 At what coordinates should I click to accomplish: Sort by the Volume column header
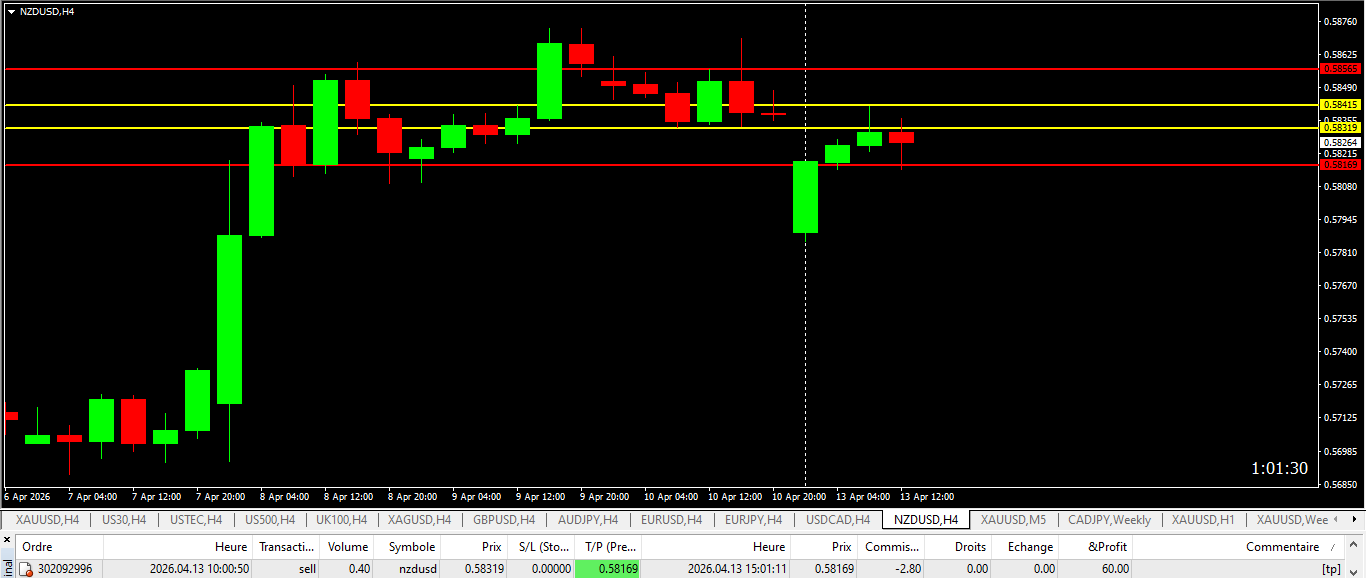point(348,547)
